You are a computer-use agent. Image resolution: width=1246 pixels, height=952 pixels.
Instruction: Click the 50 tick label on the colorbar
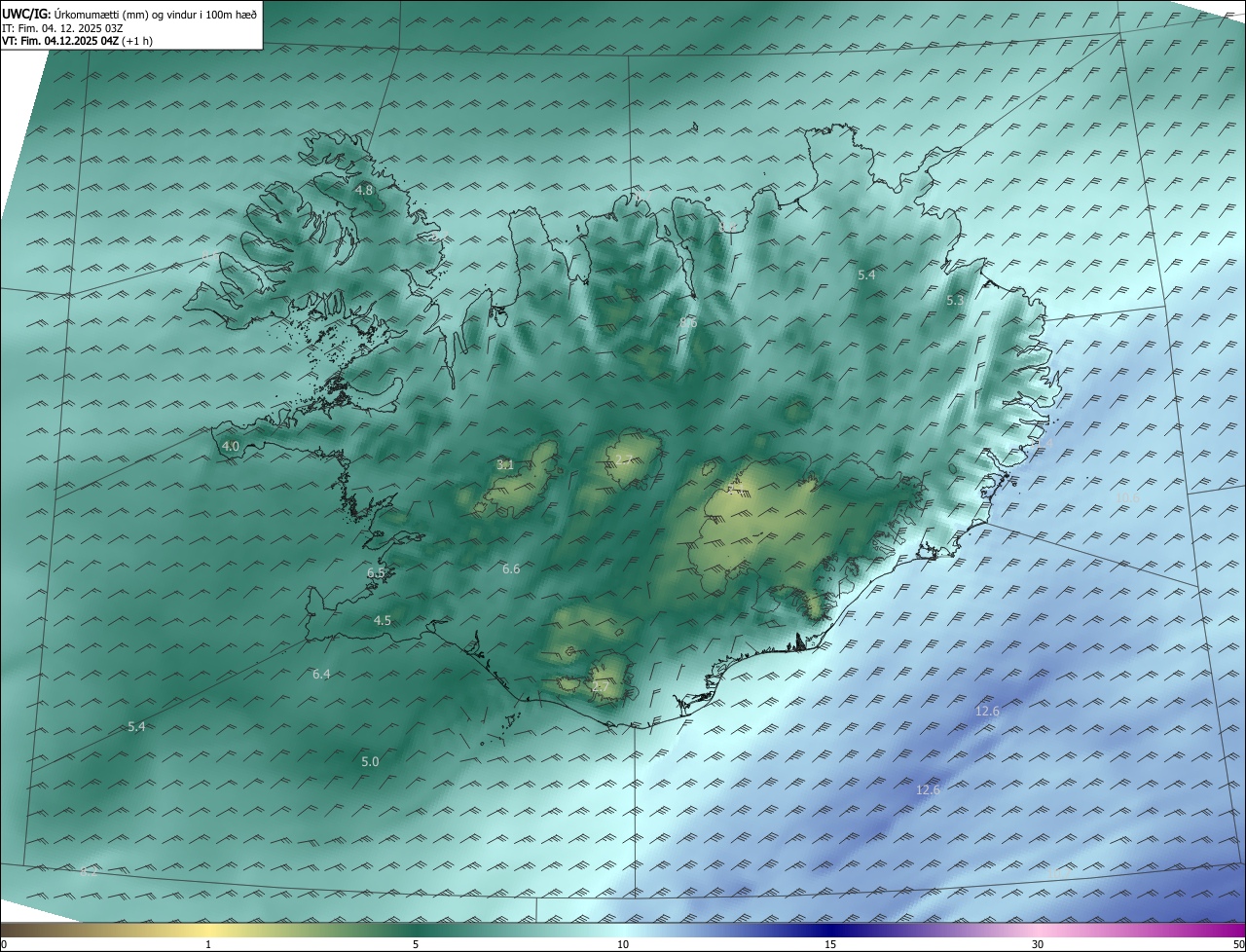1238,944
